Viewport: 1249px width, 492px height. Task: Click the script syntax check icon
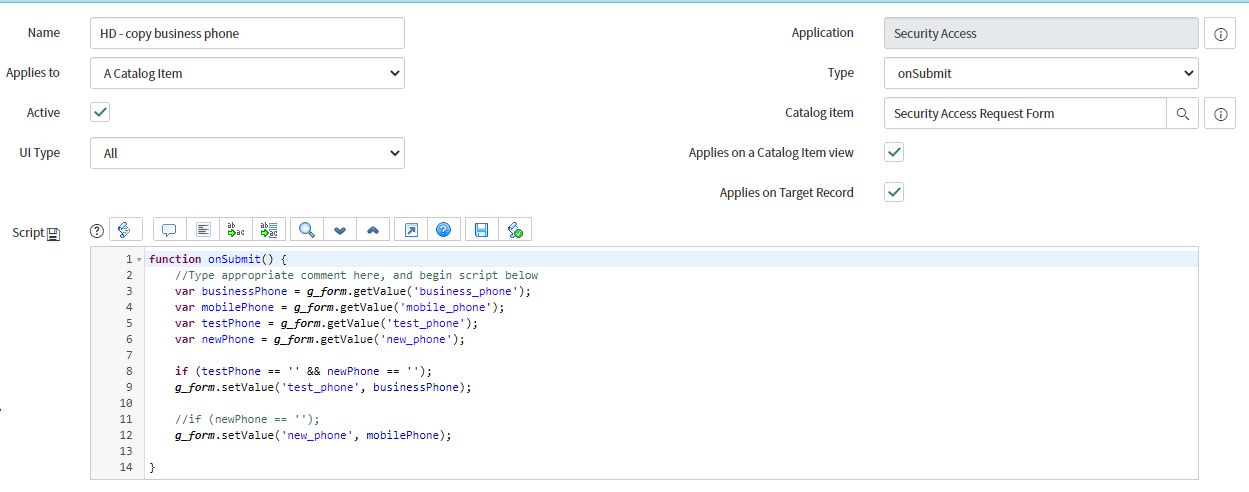515,230
